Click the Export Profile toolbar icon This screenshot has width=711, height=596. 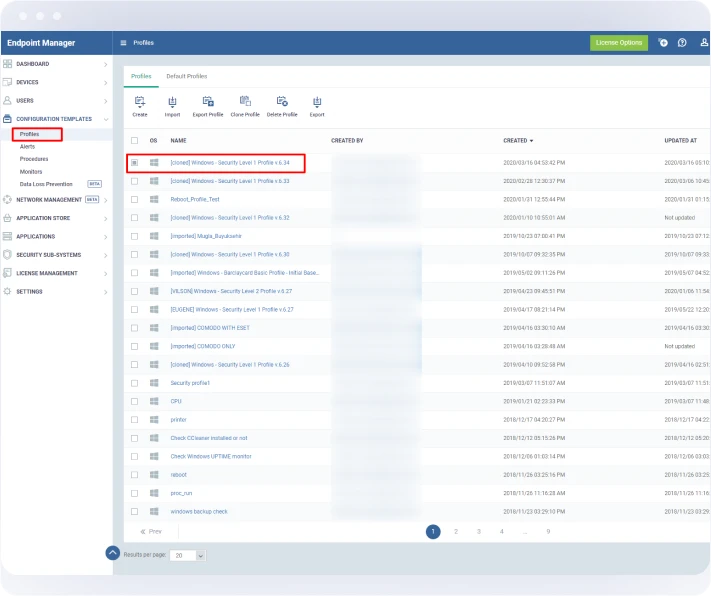click(x=208, y=102)
